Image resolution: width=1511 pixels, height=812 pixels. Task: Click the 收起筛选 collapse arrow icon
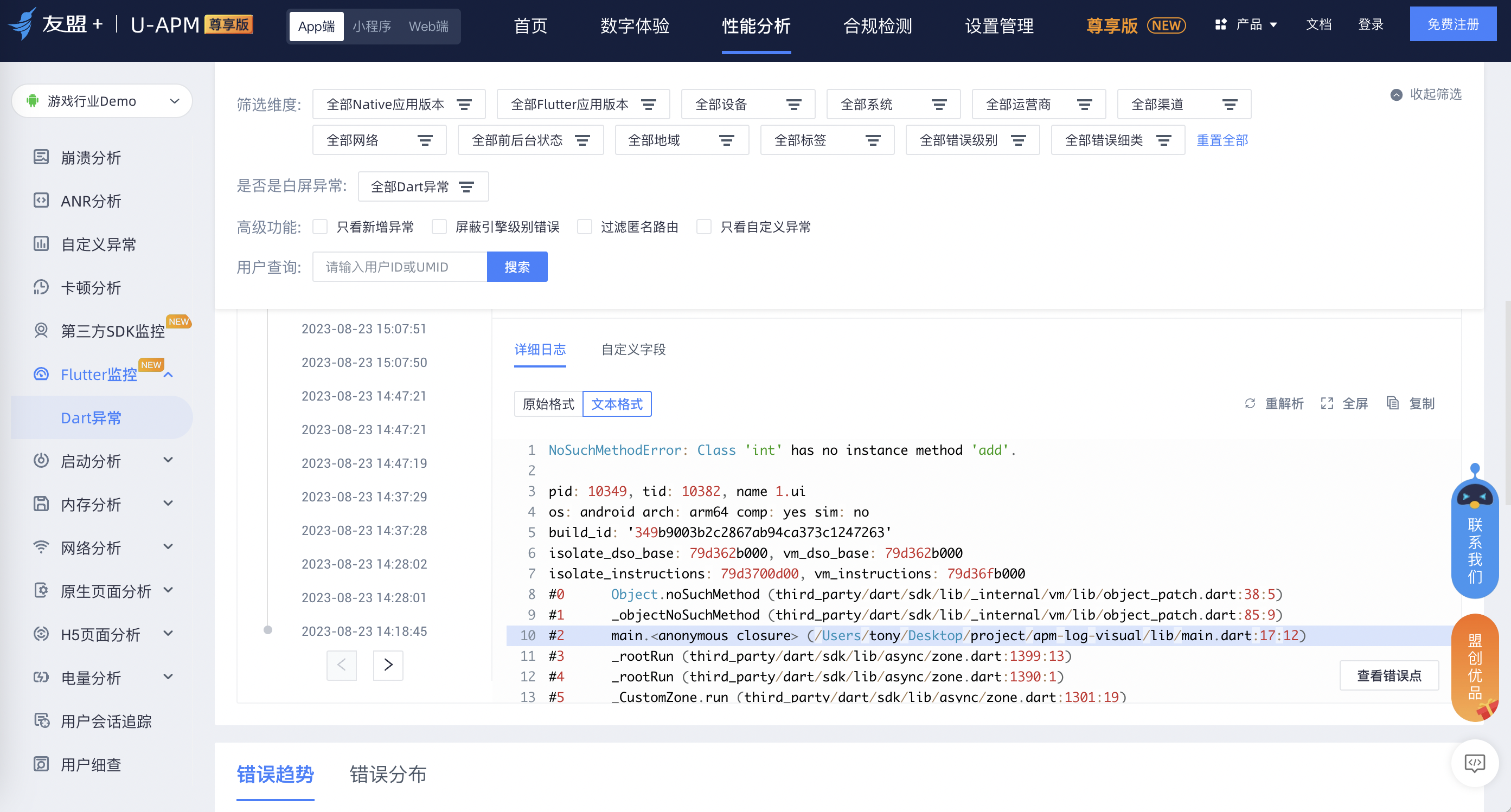[1397, 94]
